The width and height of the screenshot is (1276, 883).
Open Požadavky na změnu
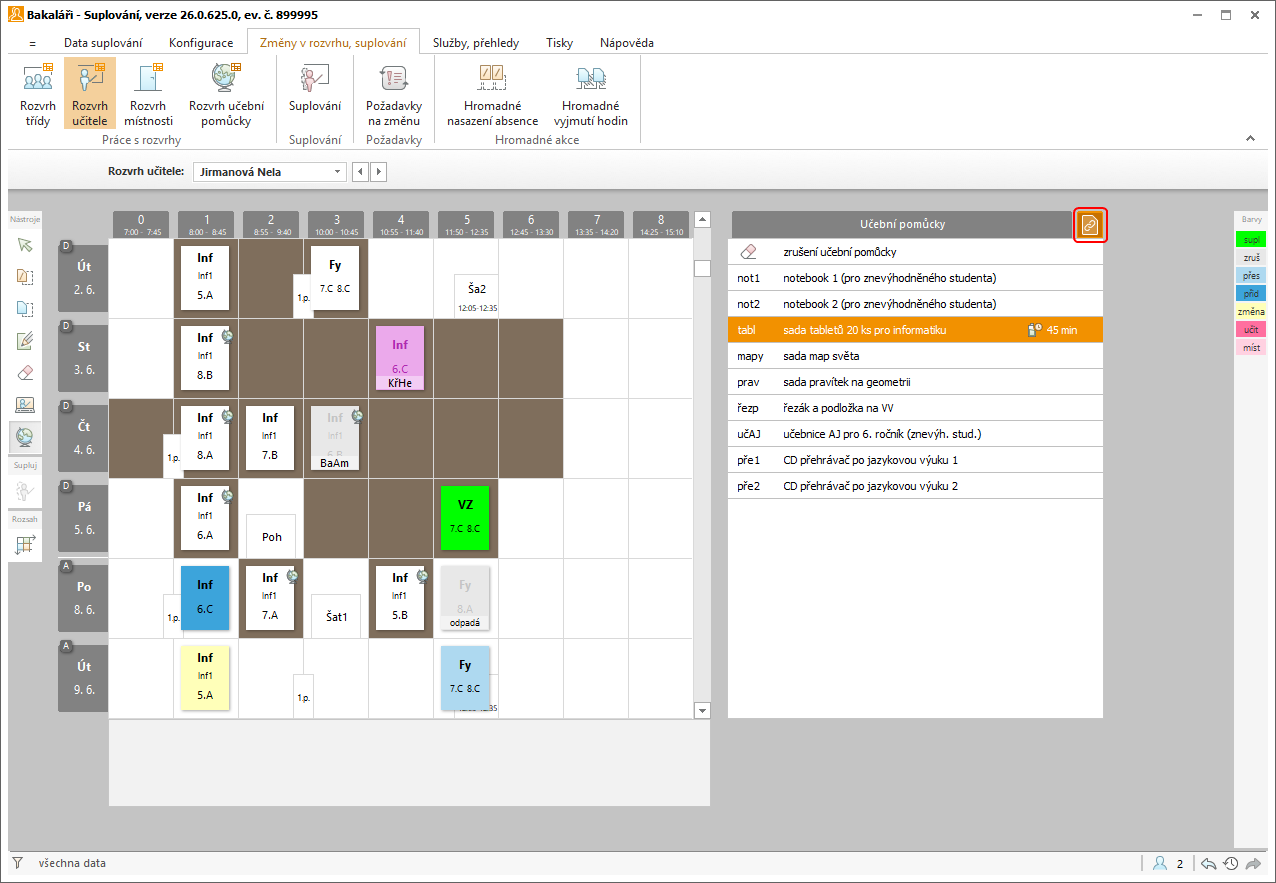[x=394, y=93]
